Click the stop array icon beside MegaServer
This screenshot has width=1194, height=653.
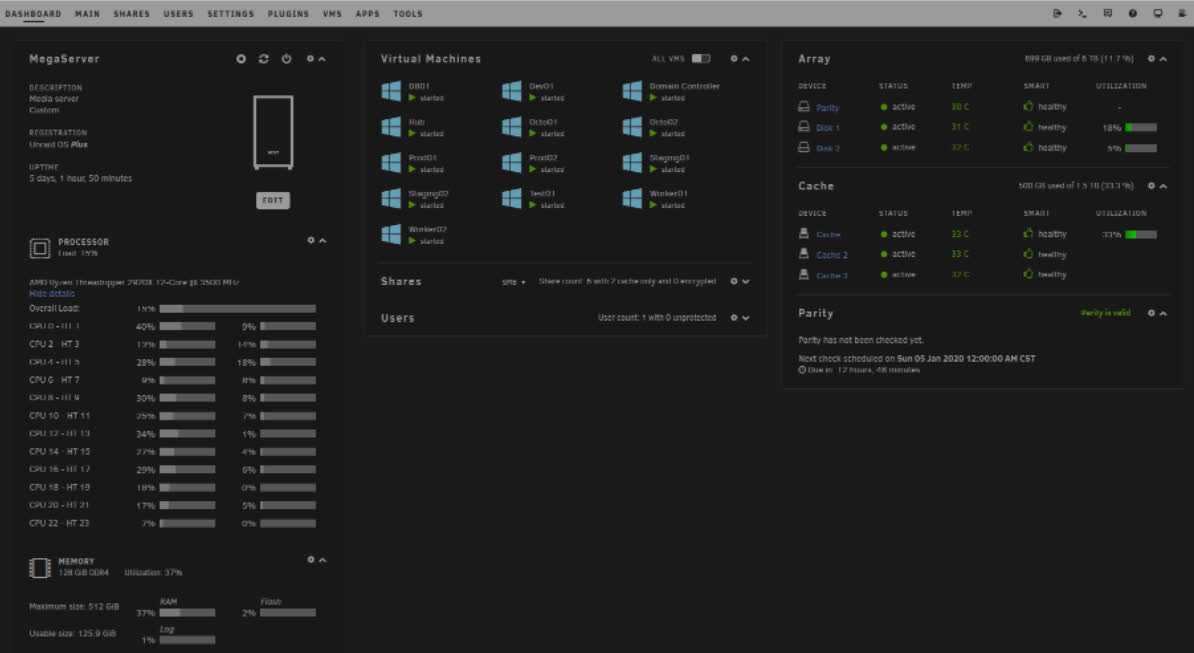pos(241,59)
